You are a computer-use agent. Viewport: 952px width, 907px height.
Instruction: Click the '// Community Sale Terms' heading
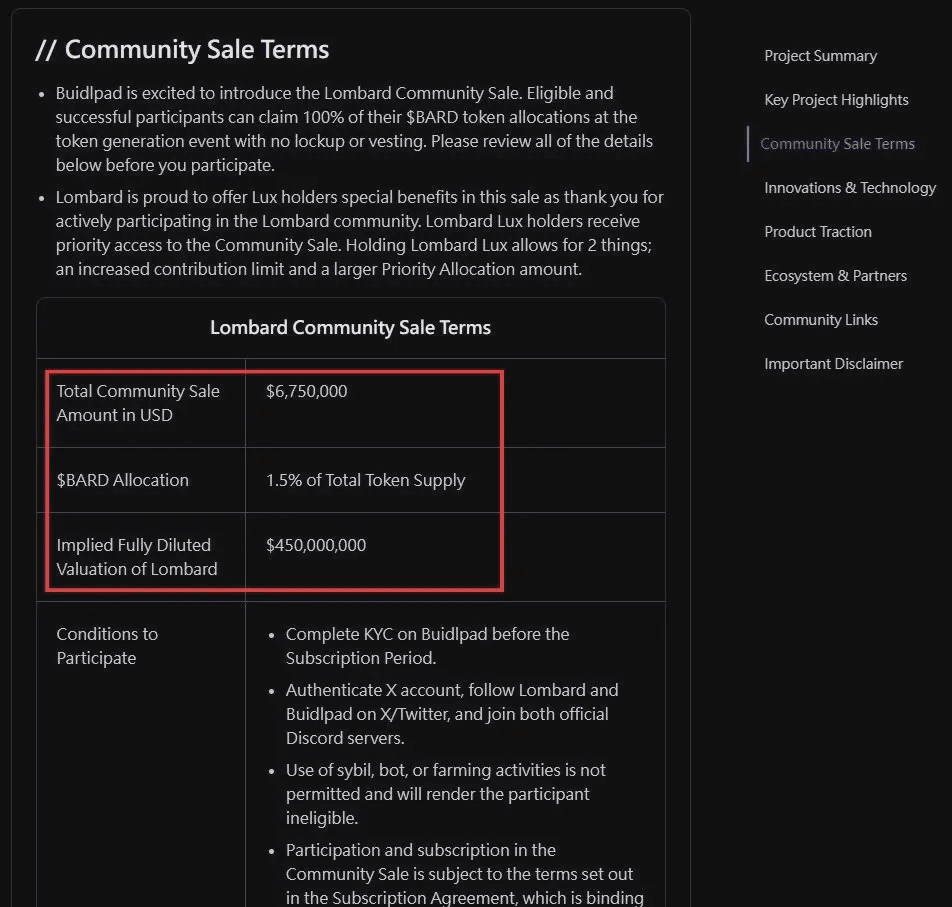(182, 50)
